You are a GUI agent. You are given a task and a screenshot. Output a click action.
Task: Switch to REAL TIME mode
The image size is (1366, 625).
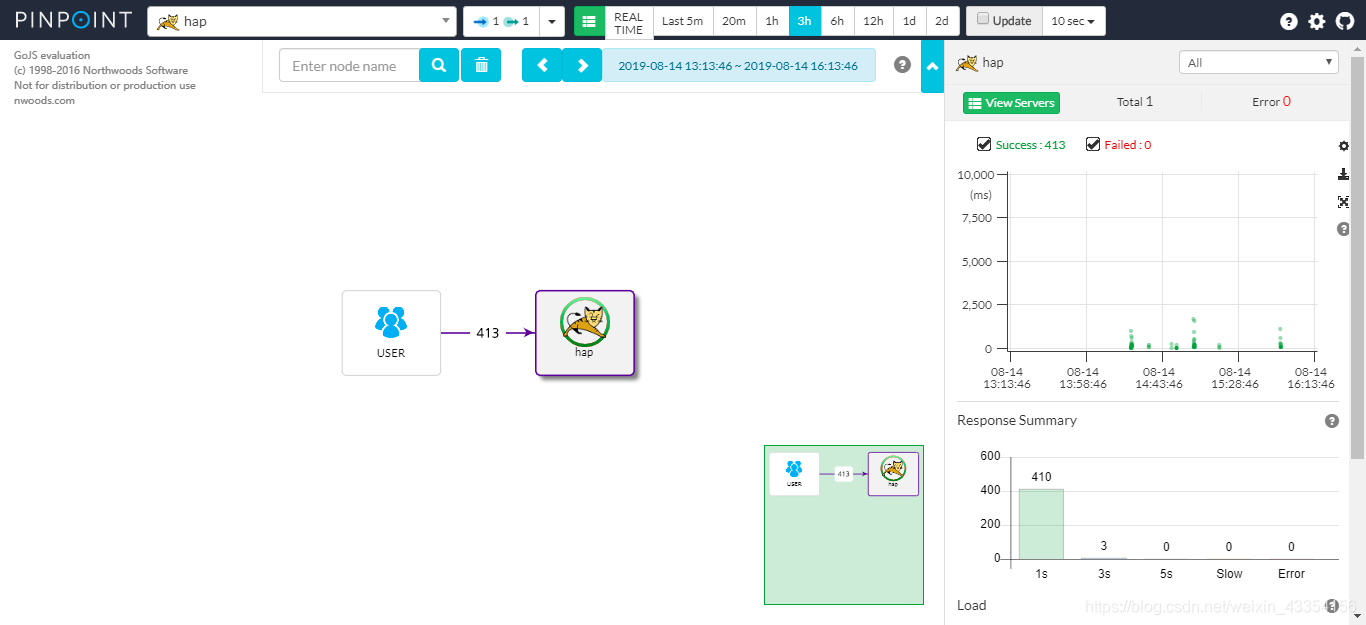[629, 23]
